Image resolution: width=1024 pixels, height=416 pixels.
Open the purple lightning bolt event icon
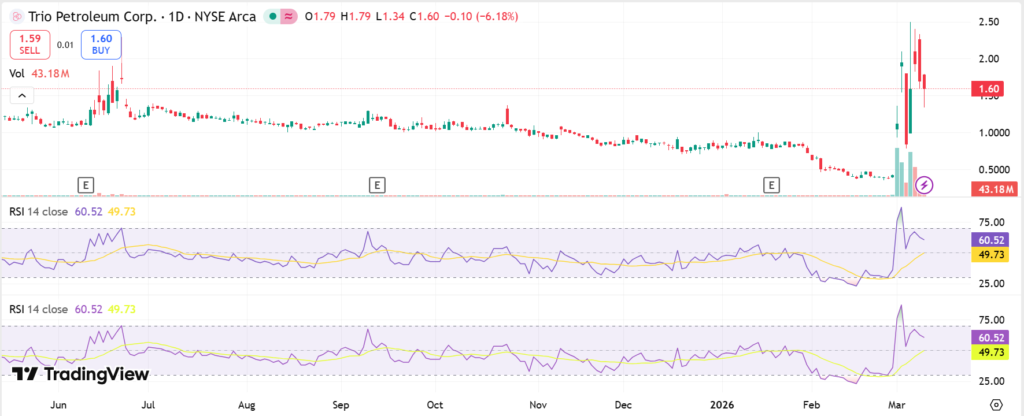(925, 185)
